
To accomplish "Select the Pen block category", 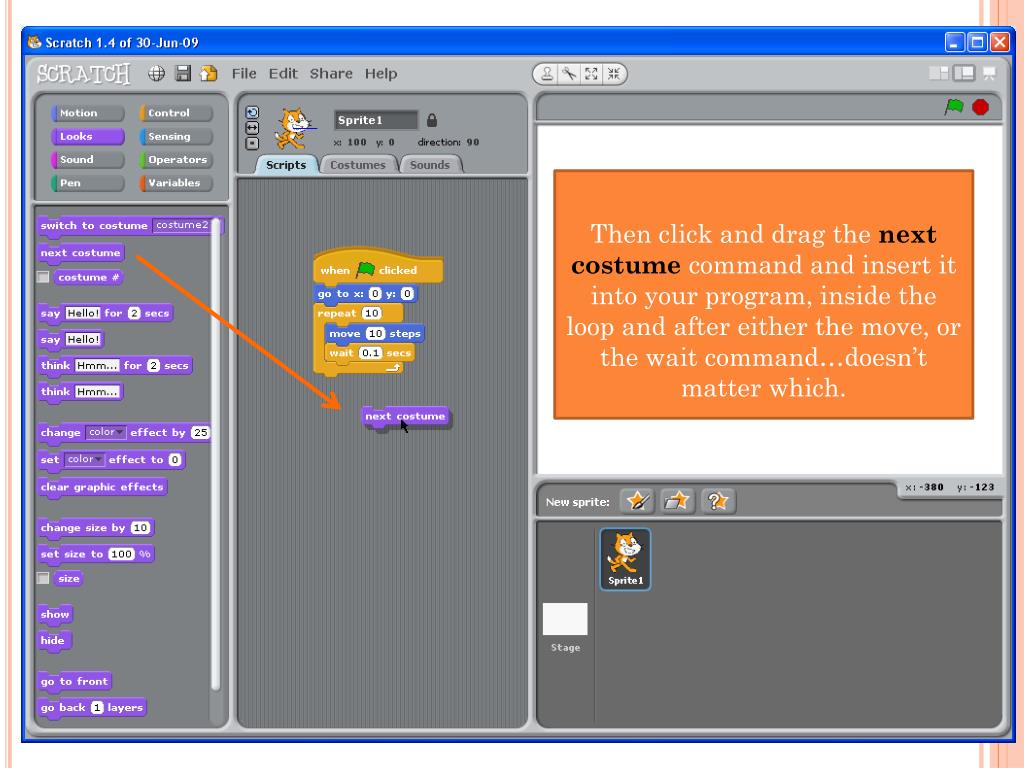I will point(87,183).
